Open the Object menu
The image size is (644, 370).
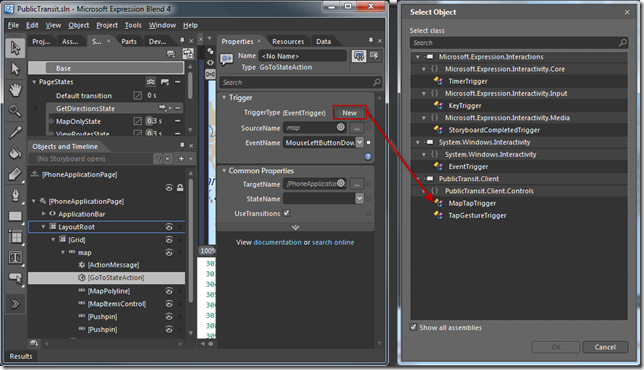pyautogui.click(x=78, y=25)
